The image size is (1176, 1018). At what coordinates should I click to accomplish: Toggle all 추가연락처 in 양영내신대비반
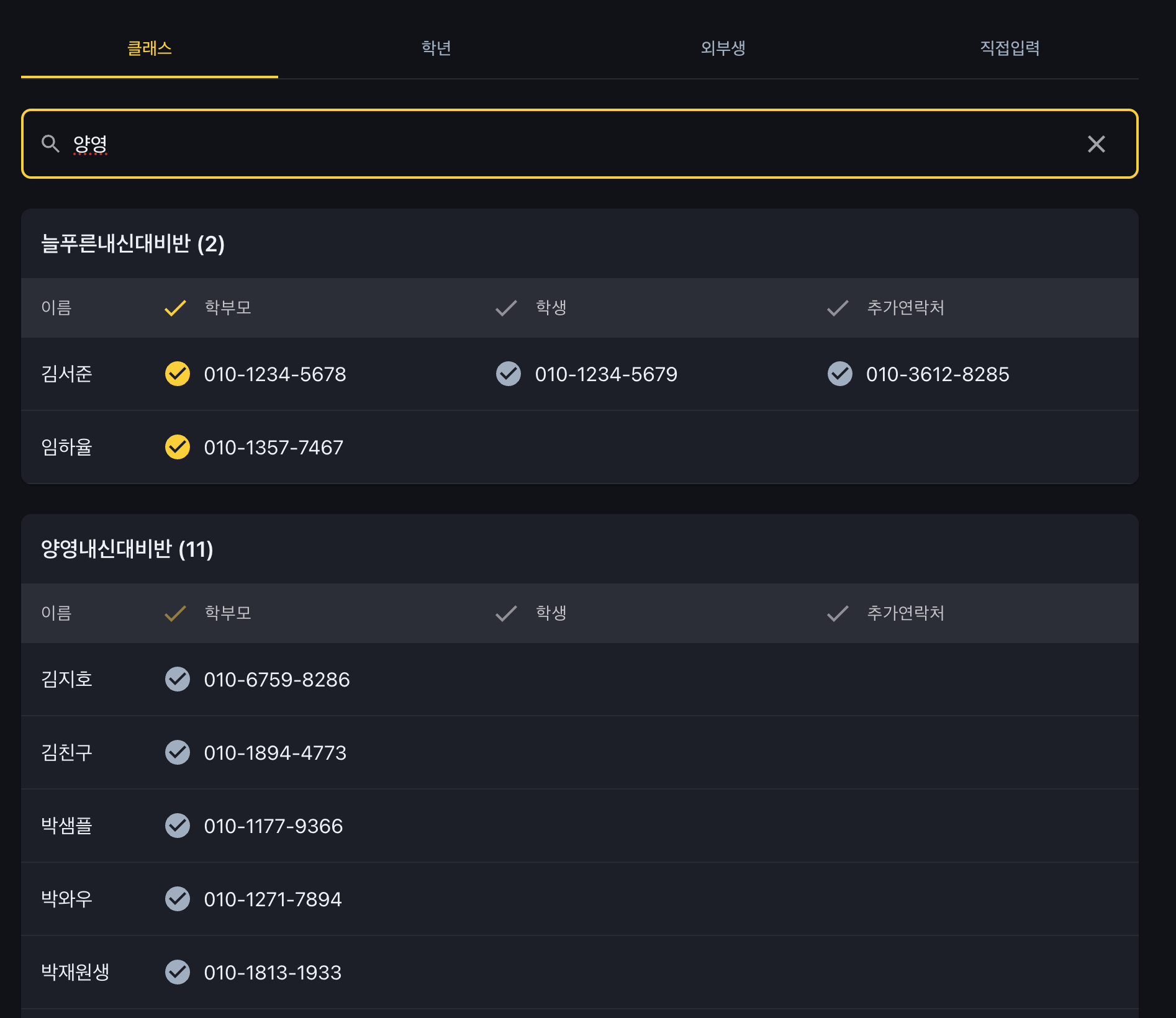coord(838,613)
